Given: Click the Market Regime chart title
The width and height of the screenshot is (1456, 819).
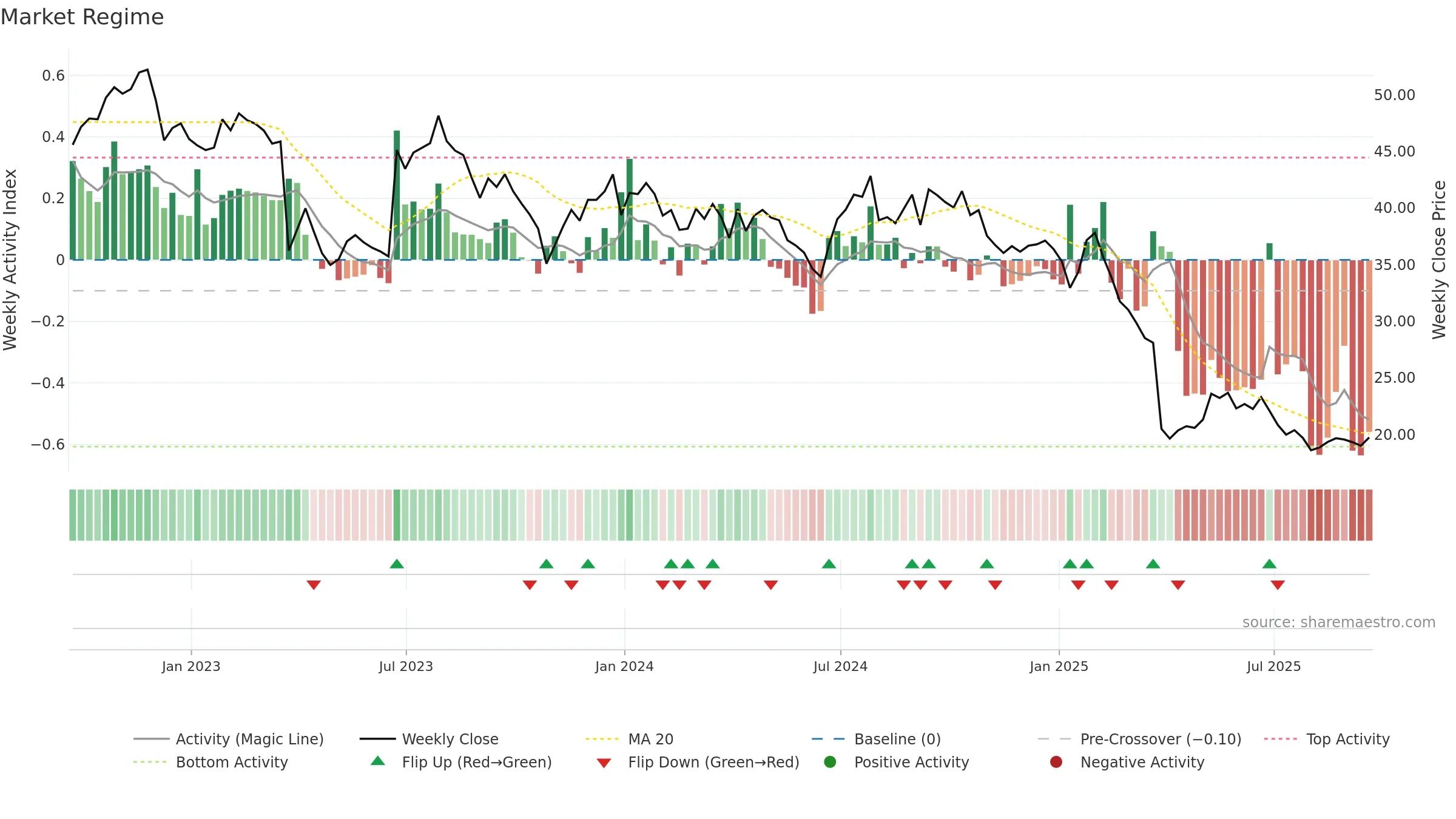Looking at the screenshot, I should (x=82, y=17).
